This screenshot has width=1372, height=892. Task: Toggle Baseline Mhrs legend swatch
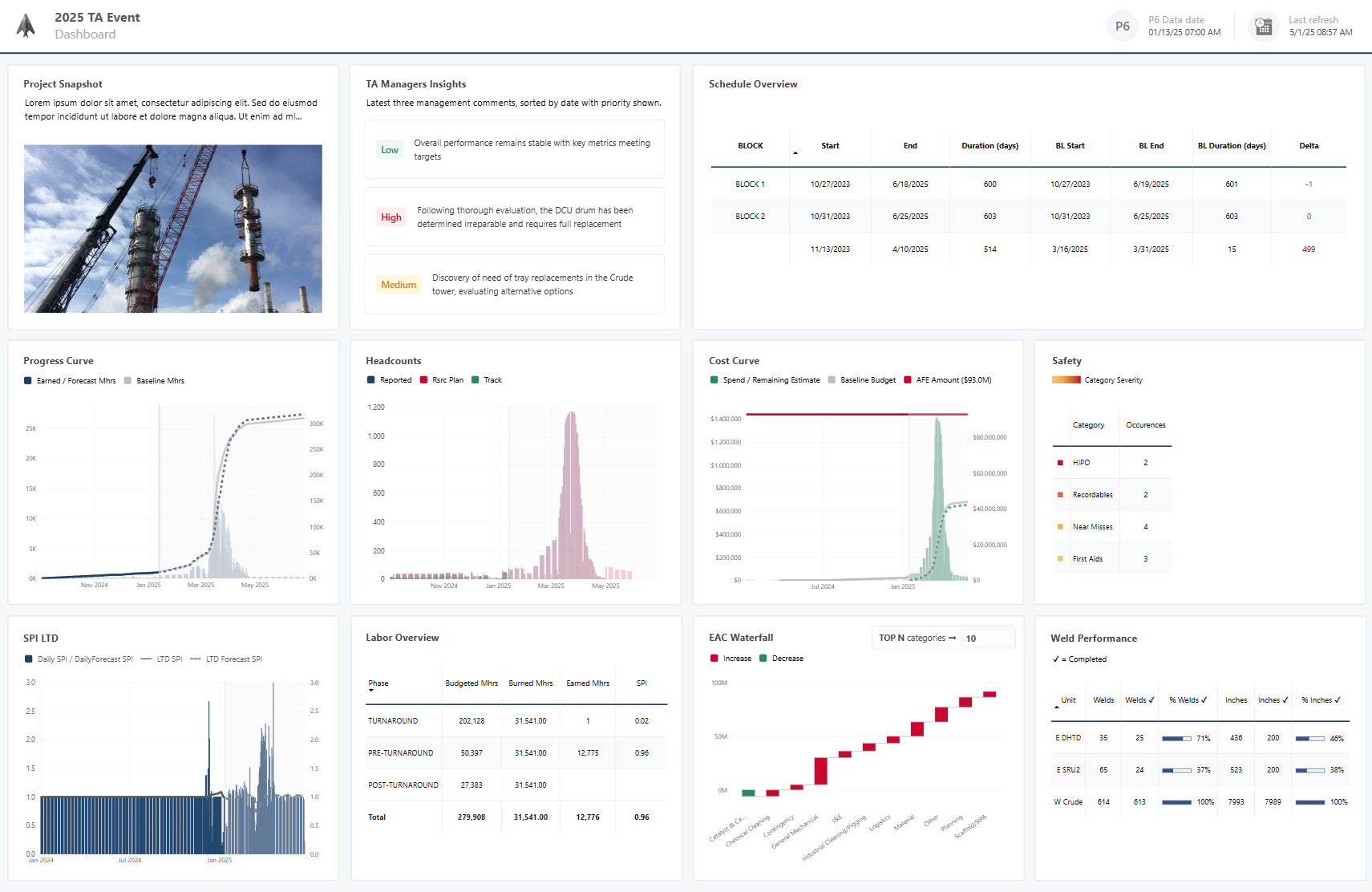pyautogui.click(x=127, y=381)
